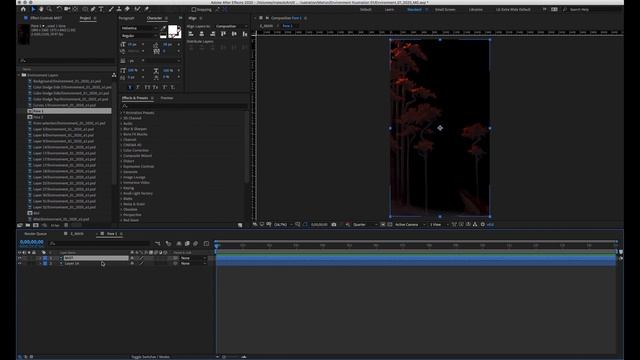Image resolution: width=640 pixels, height=360 pixels.
Task: Open the Helvetica font family dropdown
Action: coord(139,28)
